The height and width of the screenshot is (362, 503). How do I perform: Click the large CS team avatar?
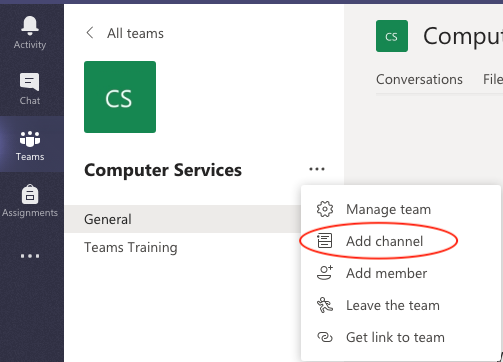[x=120, y=97]
